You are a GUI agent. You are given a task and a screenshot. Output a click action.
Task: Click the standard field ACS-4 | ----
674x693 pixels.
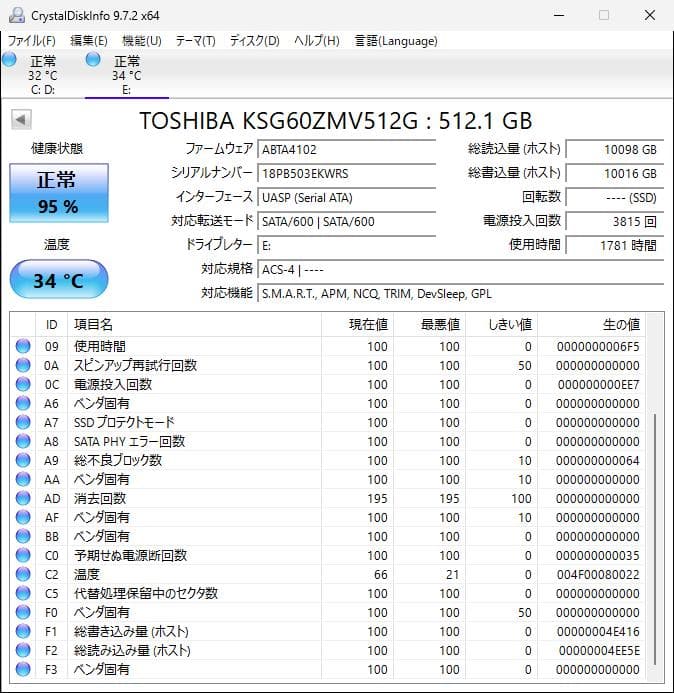coord(461,269)
